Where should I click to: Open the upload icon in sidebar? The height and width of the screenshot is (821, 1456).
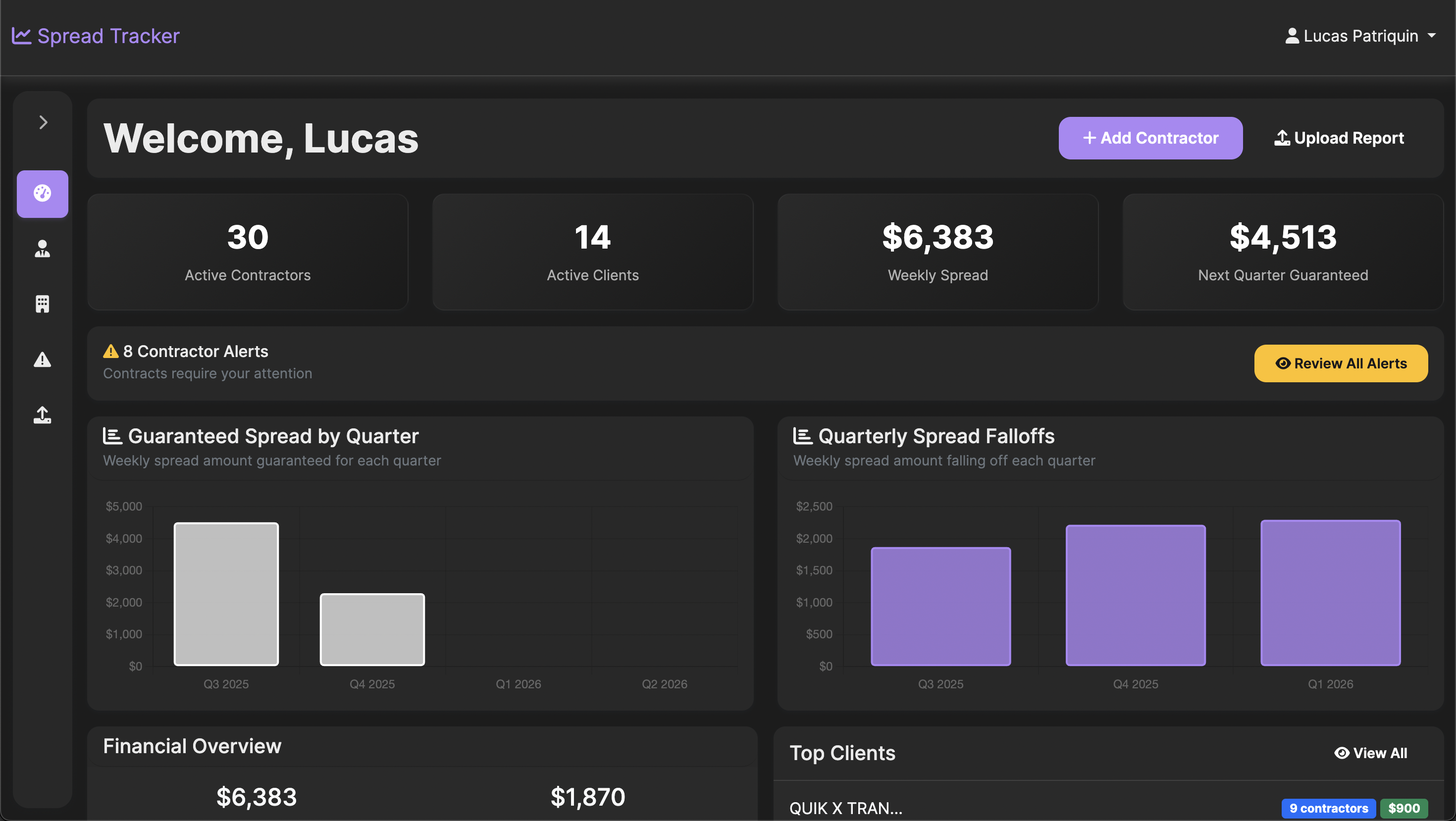point(43,415)
